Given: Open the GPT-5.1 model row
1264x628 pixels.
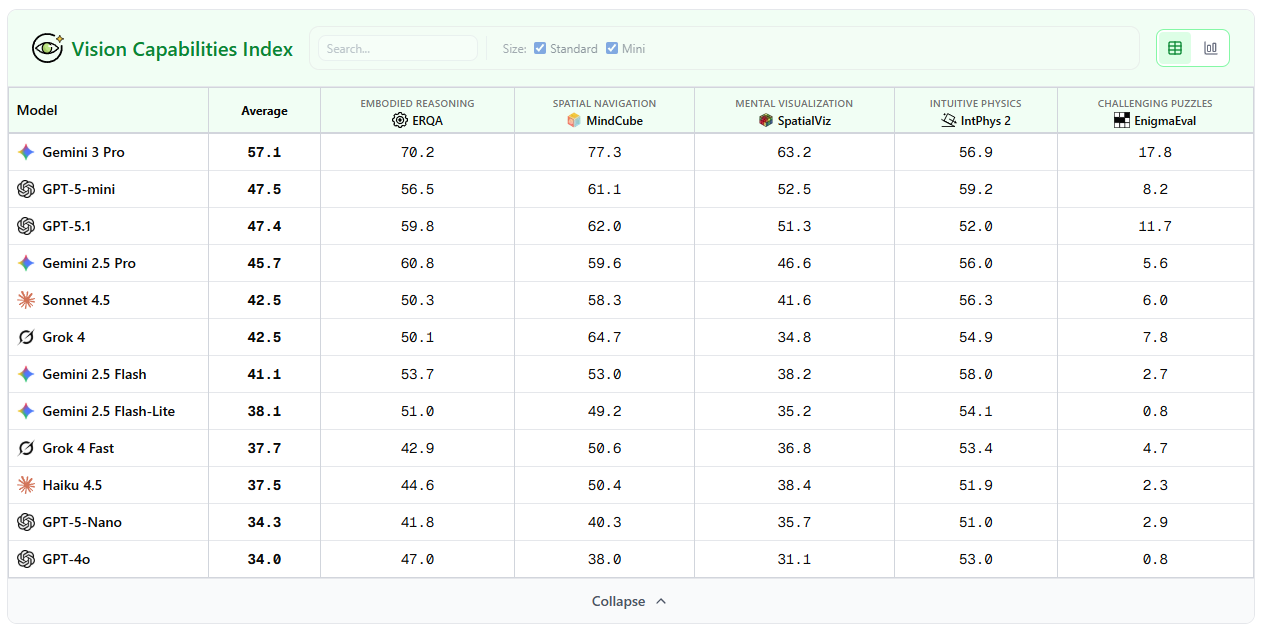Looking at the screenshot, I should 67,227.
